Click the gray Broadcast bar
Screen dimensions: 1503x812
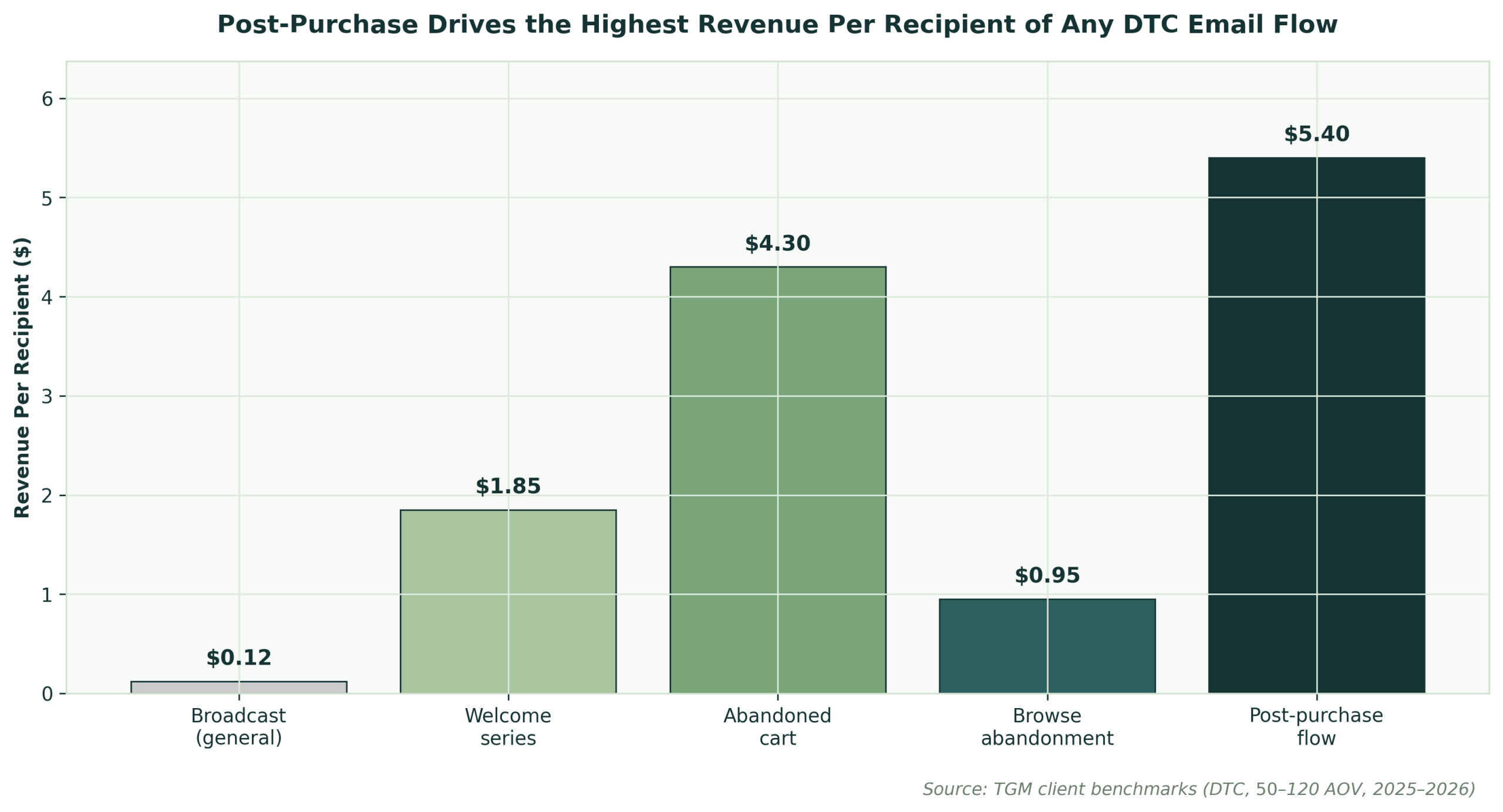click(x=239, y=688)
